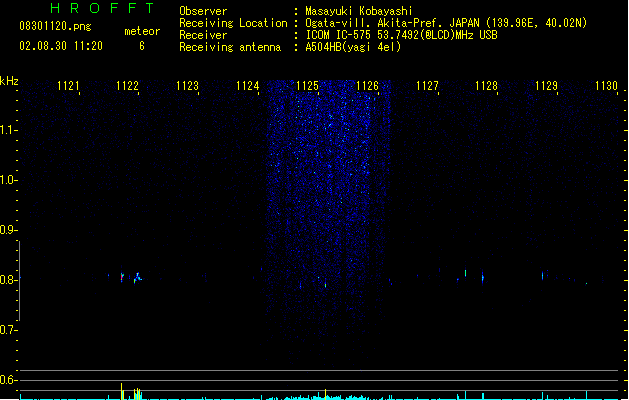
Task: Click the Observer label
Action: [203, 11]
